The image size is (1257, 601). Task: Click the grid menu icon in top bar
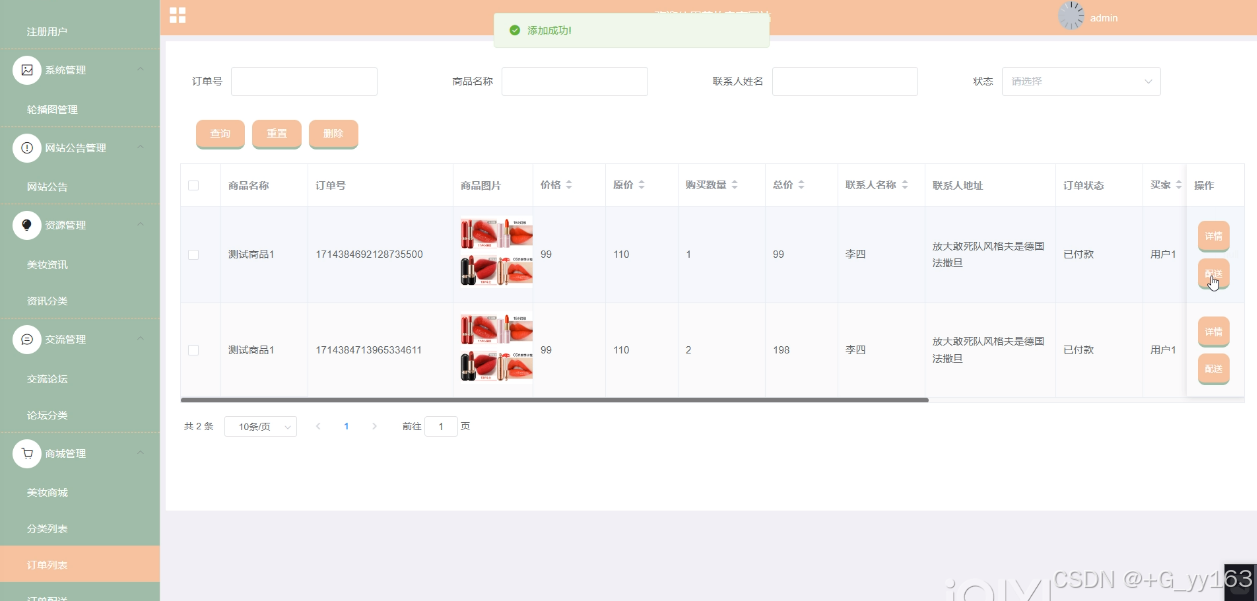177,15
